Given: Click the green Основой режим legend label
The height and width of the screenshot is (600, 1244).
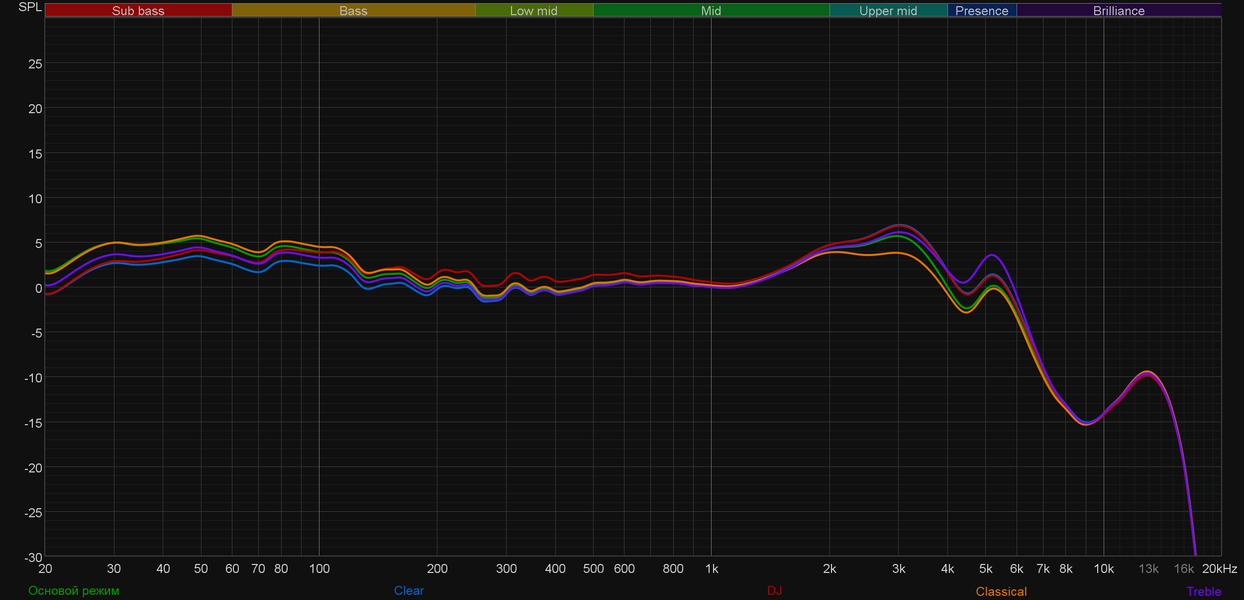Looking at the screenshot, I should [x=74, y=591].
